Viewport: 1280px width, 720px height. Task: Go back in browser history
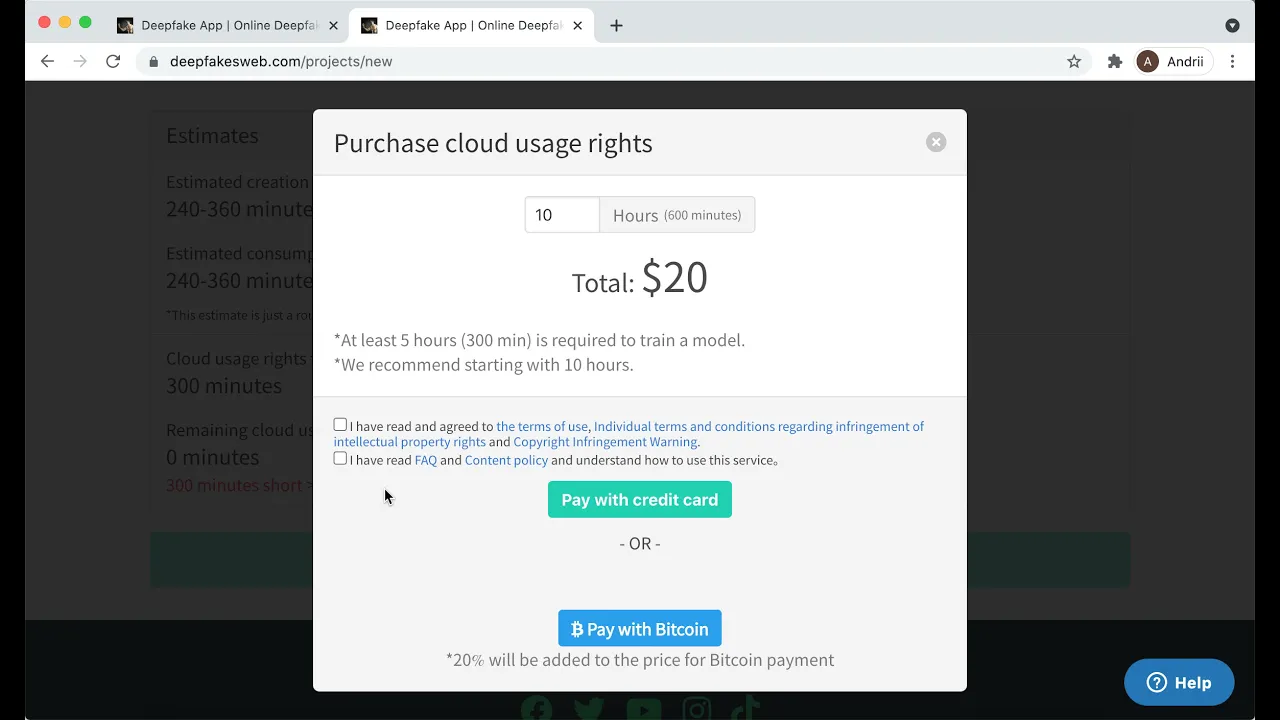[x=47, y=61]
